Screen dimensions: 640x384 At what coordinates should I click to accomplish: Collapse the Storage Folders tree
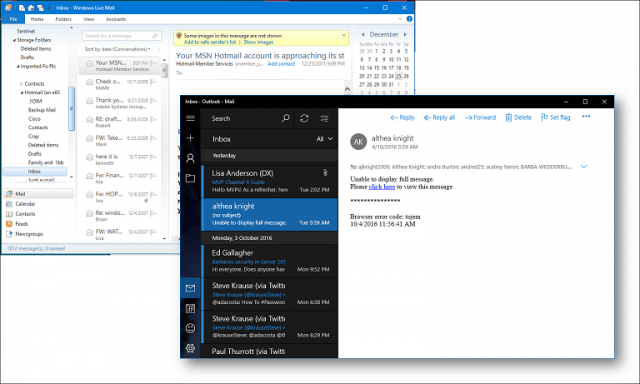click(14, 40)
